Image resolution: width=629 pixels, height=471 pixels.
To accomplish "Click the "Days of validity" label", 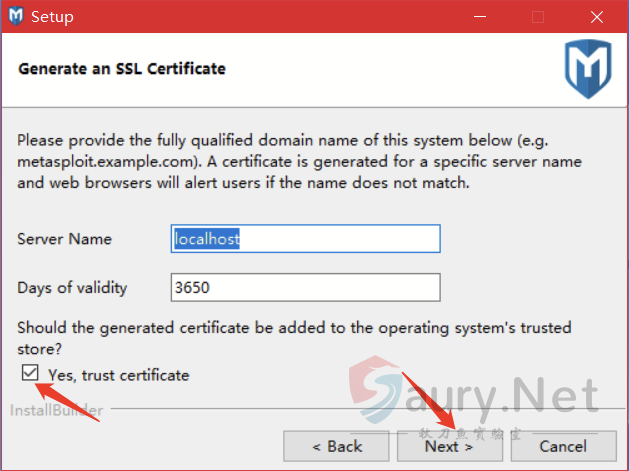I will (x=72, y=288).
